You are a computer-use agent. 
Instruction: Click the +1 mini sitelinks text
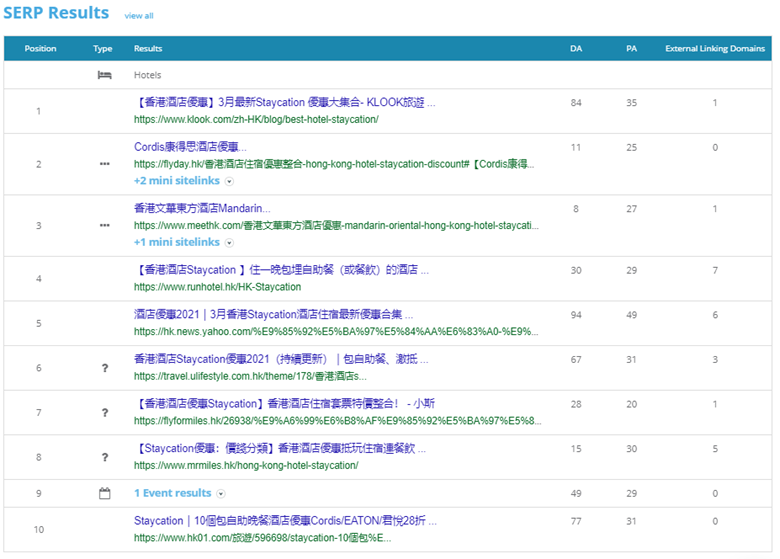pyautogui.click(x=177, y=242)
